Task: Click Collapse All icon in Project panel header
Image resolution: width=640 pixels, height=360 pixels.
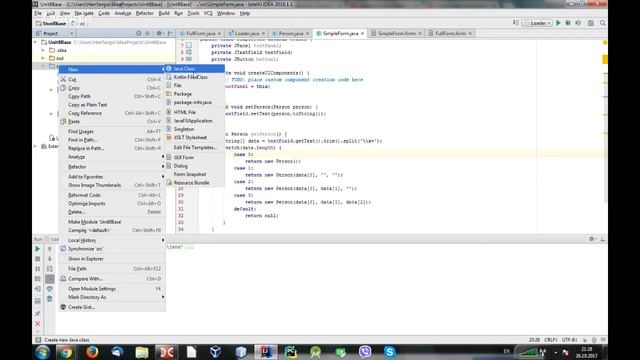Action: click(148, 33)
